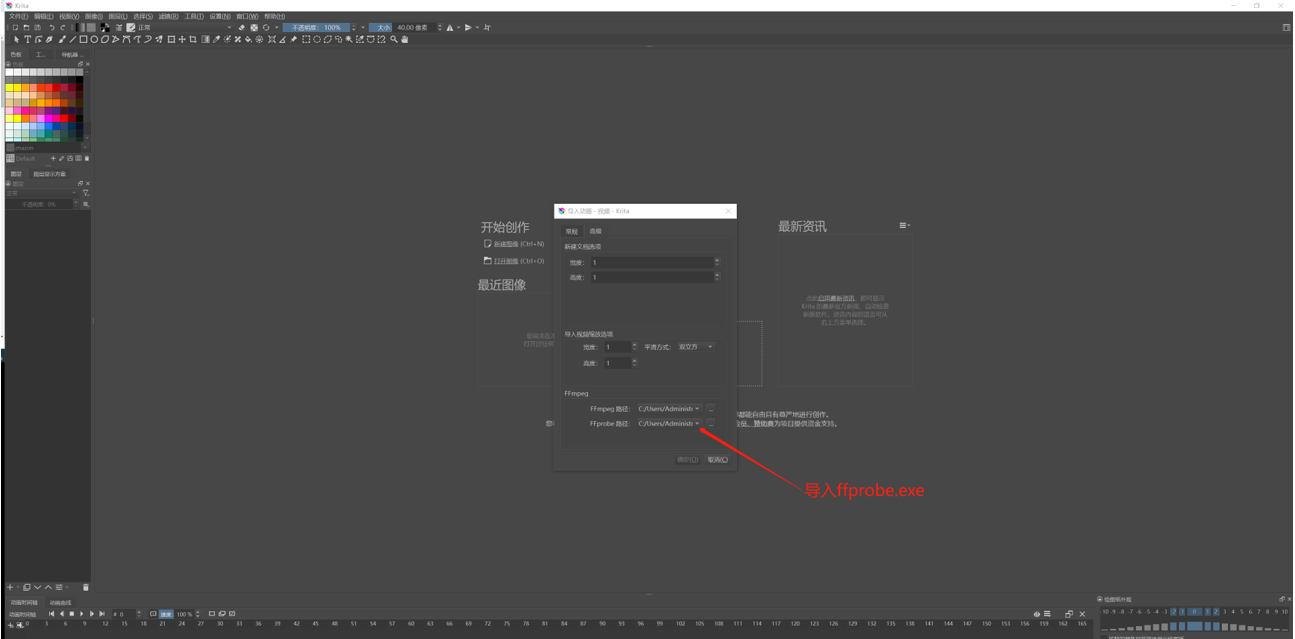The height and width of the screenshot is (639, 1295).
Task: Toggle eraser mode in the toolbar
Action: (x=242, y=28)
